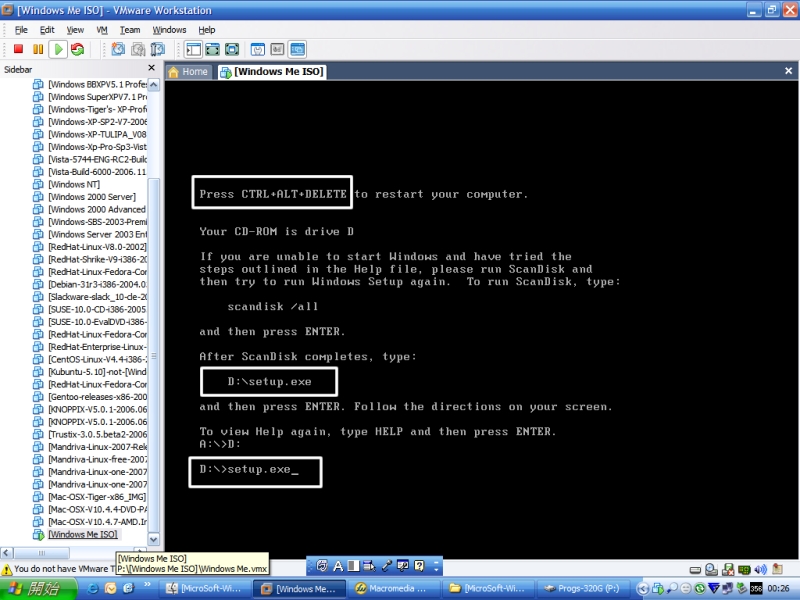The height and width of the screenshot is (600, 800).
Task: Open the View menu
Action: [75, 30]
